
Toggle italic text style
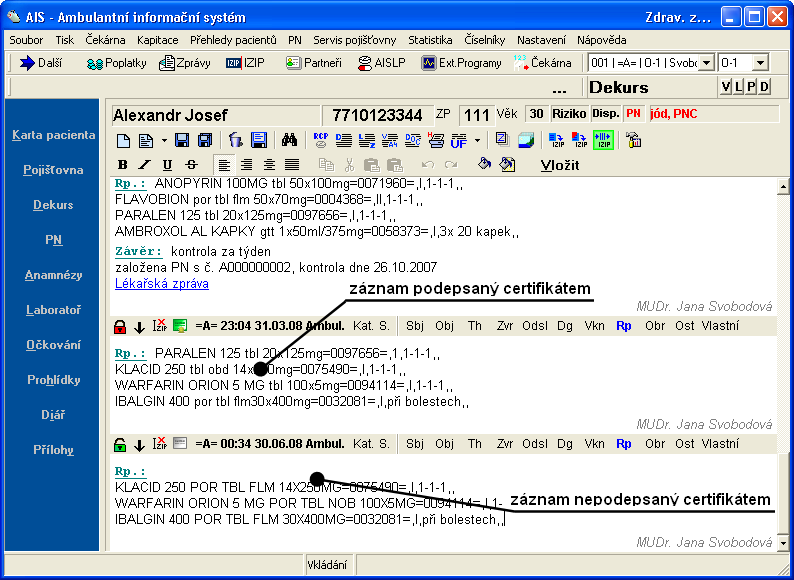[x=145, y=165]
